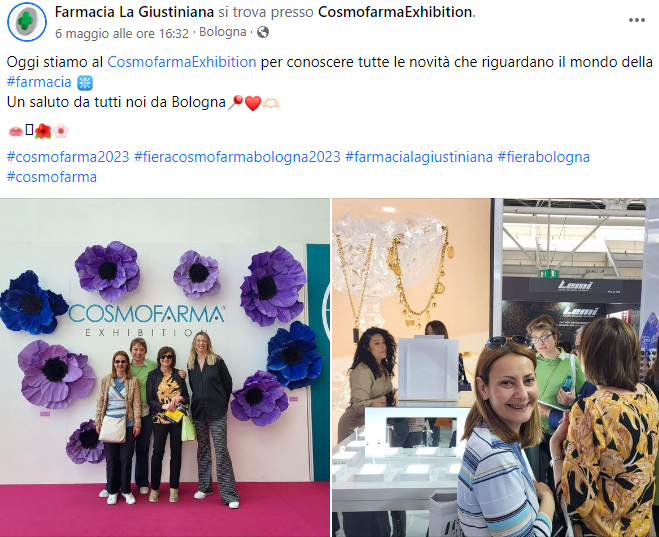
Task: Open the Bologna location link
Action: click(x=222, y=32)
